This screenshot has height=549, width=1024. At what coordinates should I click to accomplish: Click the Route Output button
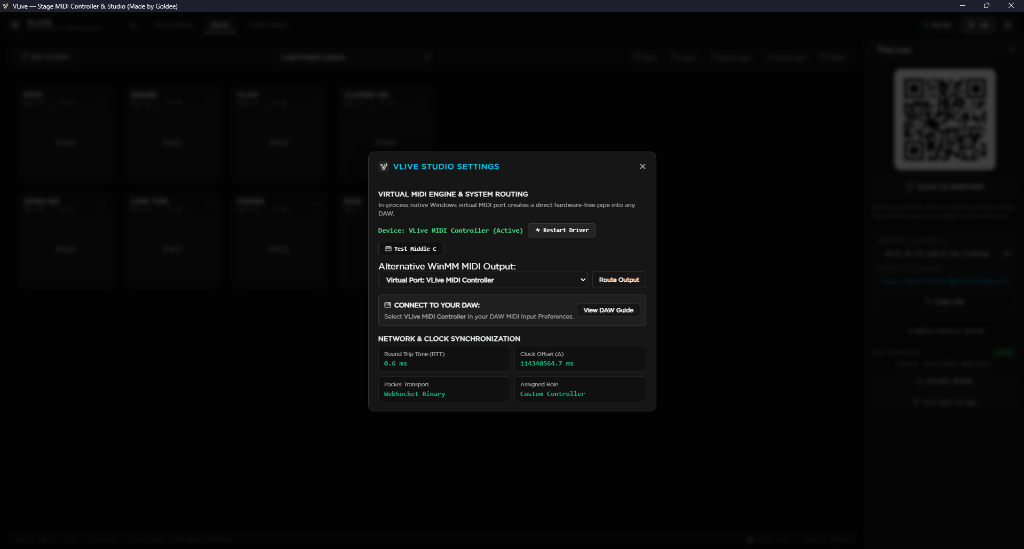(619, 280)
